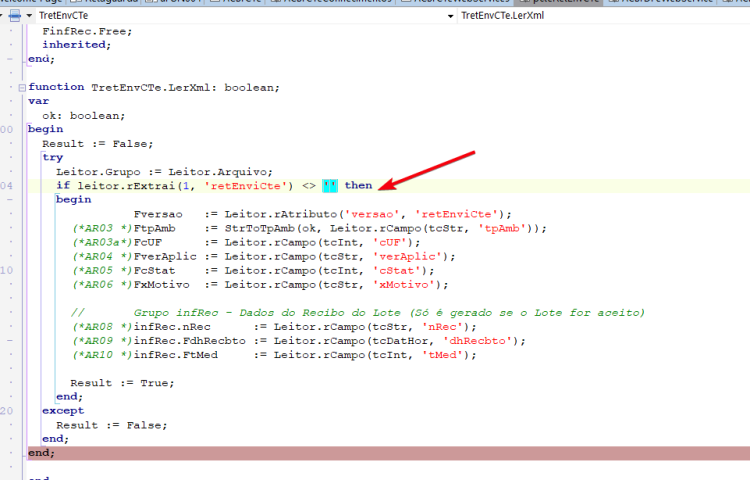Click the 'infRec.nRec' assignment line
This screenshot has width=750, height=480.
[275, 327]
